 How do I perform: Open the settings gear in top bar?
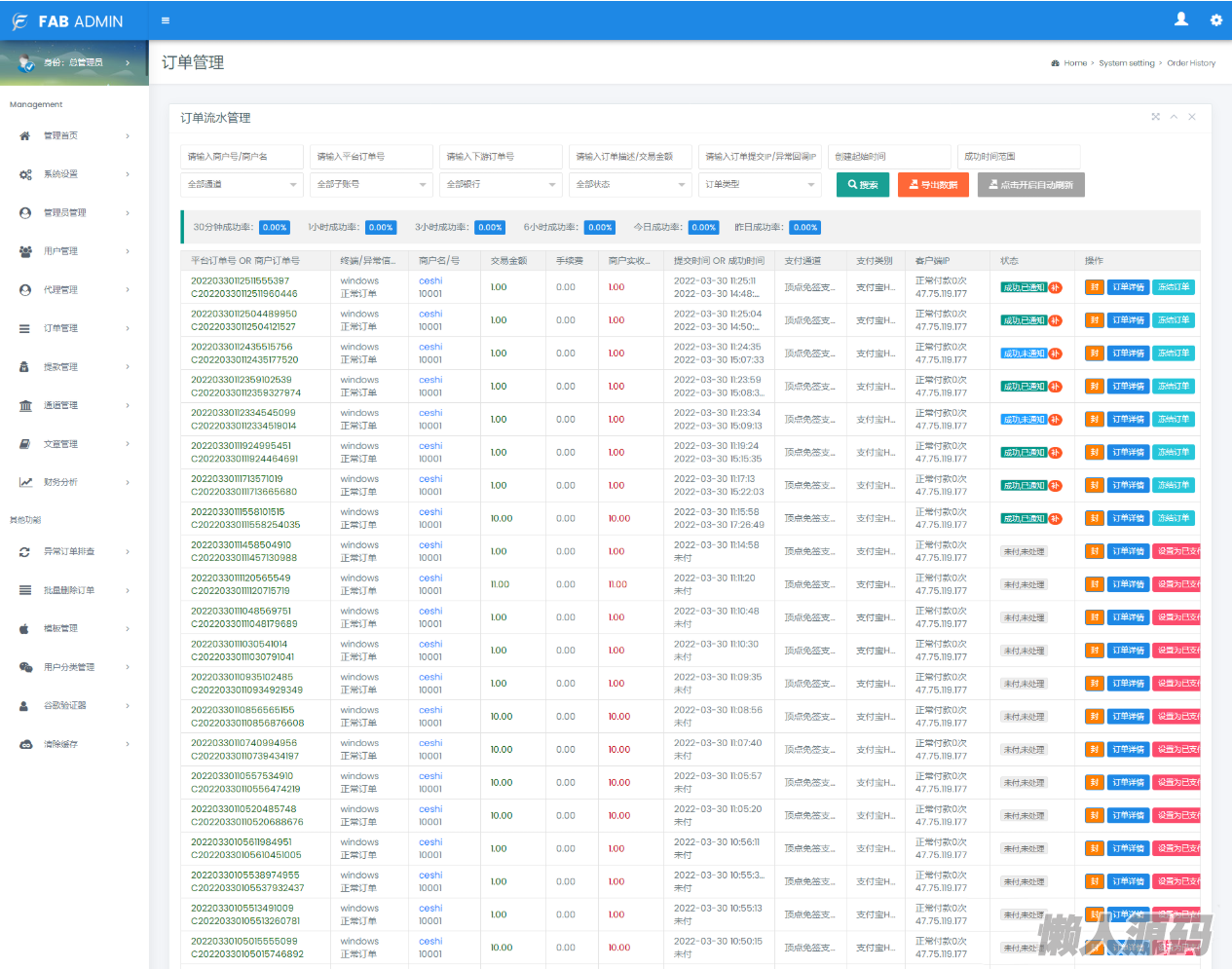[x=1215, y=20]
